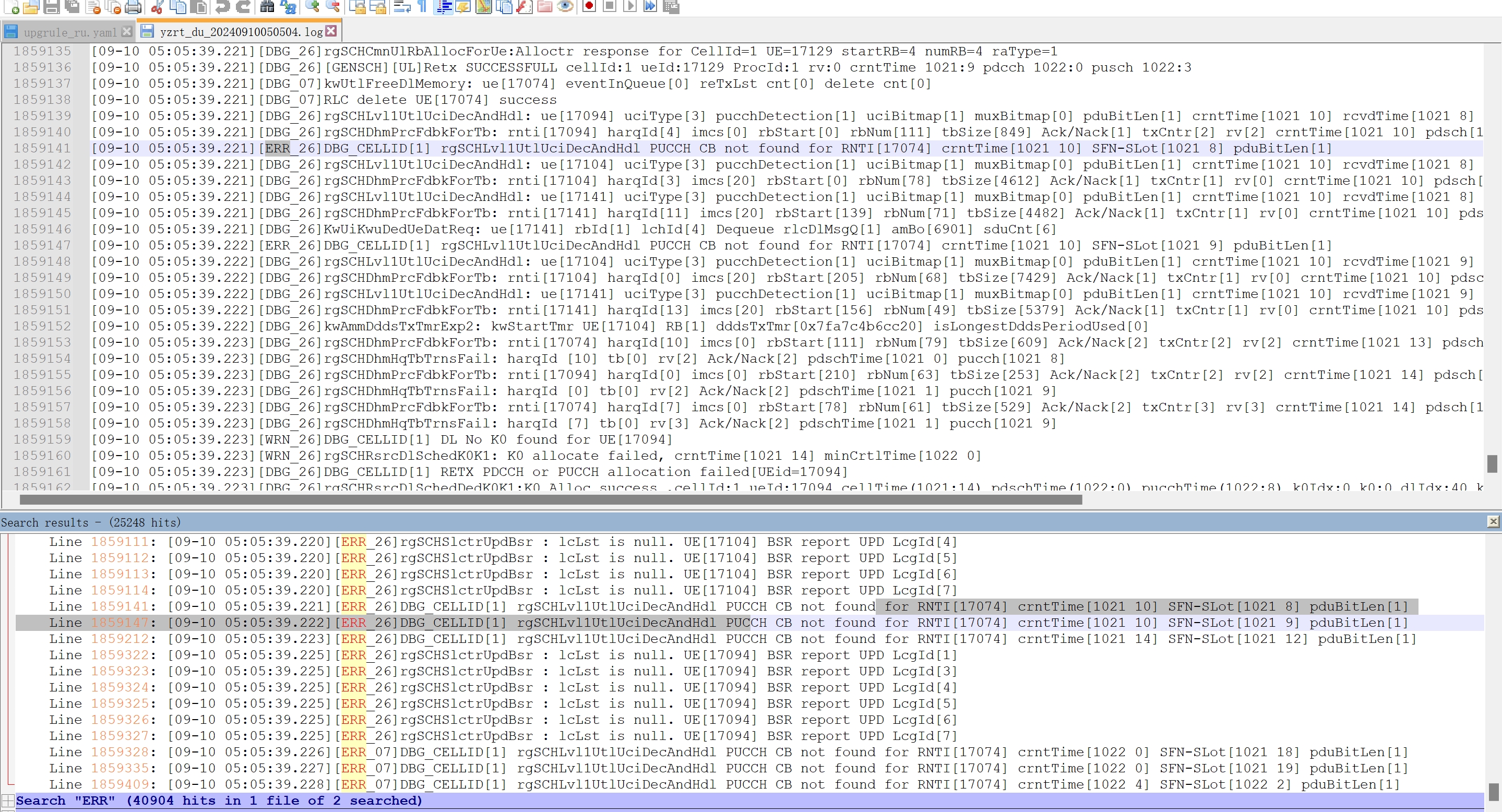1502x812 pixels.
Task: Toggle Word Wrap in the toolbar
Action: (402, 7)
